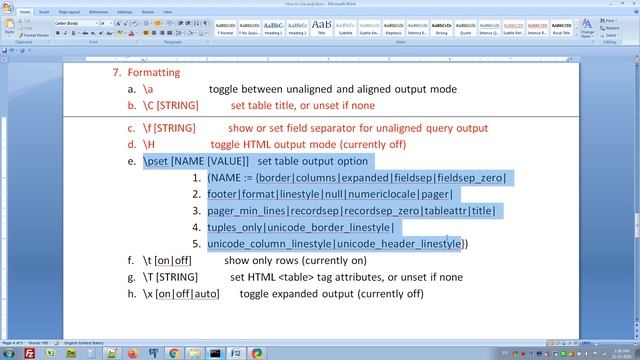Click the word count in status bar
The height and width of the screenshot is (360, 640).
(38, 343)
